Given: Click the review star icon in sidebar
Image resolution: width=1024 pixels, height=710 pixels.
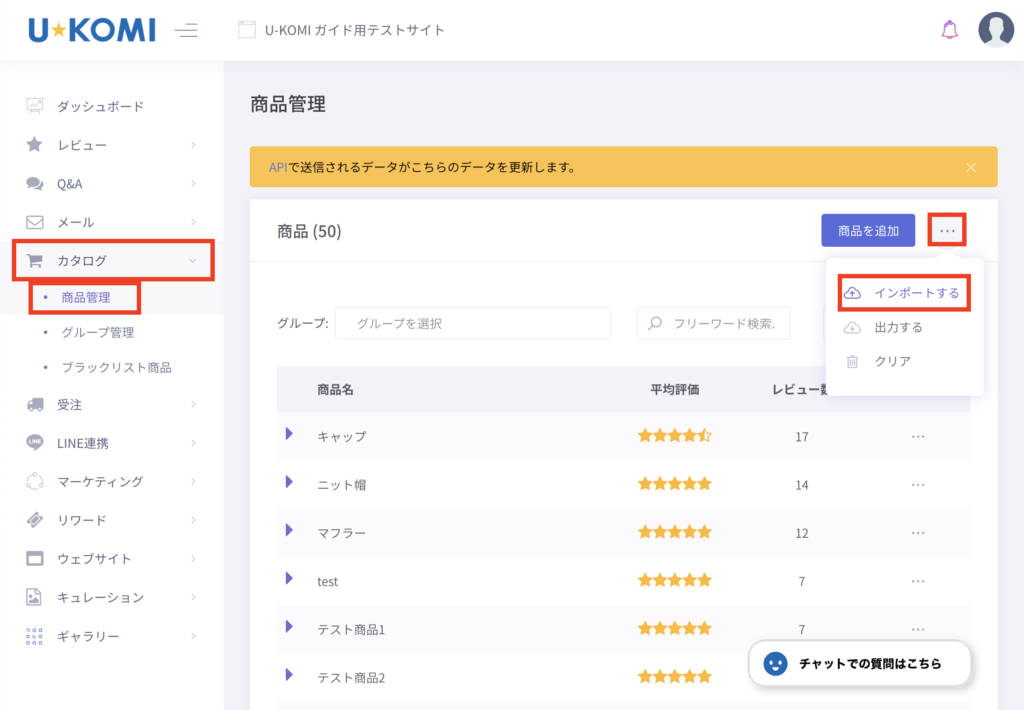Looking at the screenshot, I should click(35, 145).
